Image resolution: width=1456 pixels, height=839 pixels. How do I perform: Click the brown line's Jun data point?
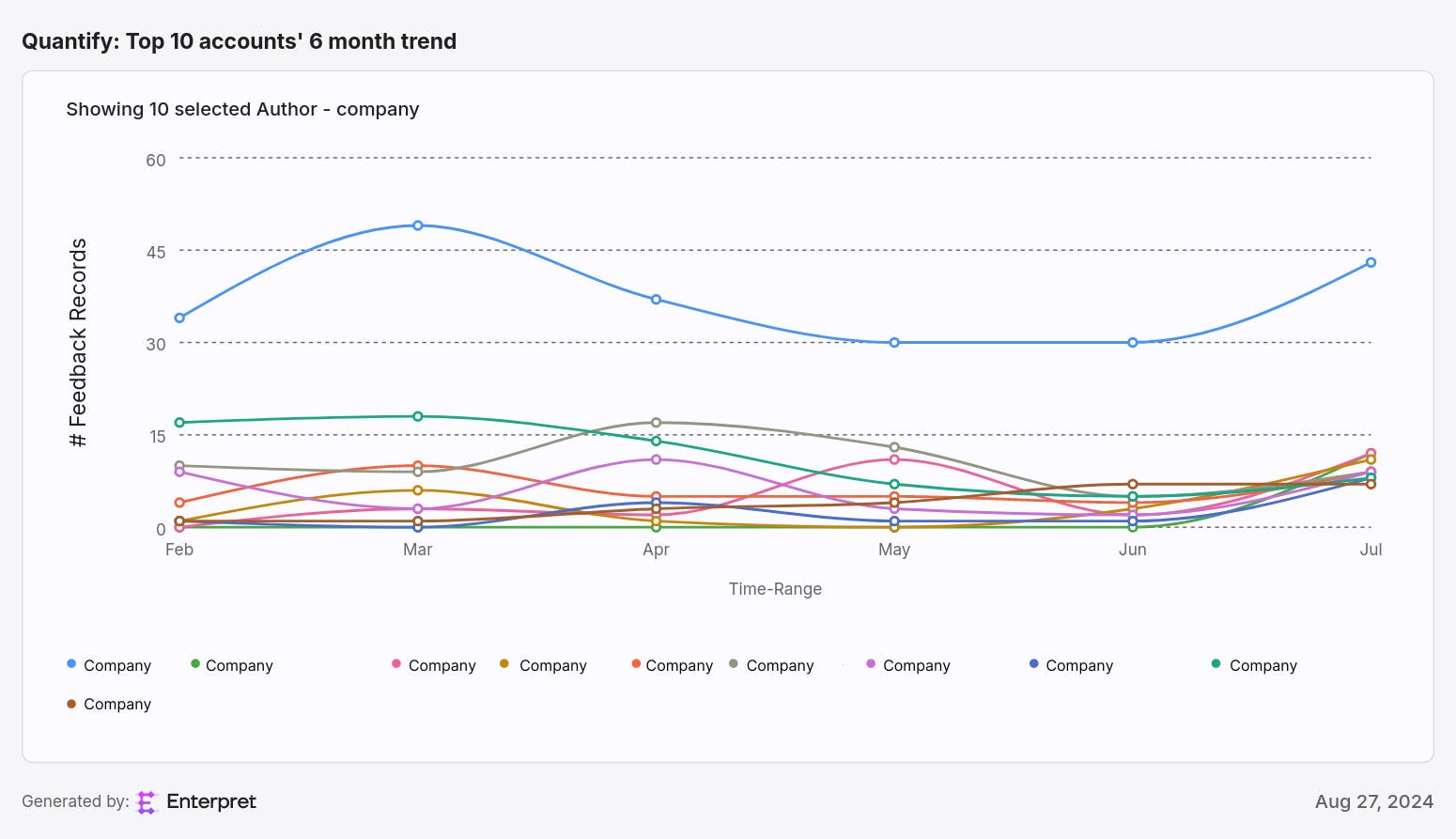[x=1133, y=485]
